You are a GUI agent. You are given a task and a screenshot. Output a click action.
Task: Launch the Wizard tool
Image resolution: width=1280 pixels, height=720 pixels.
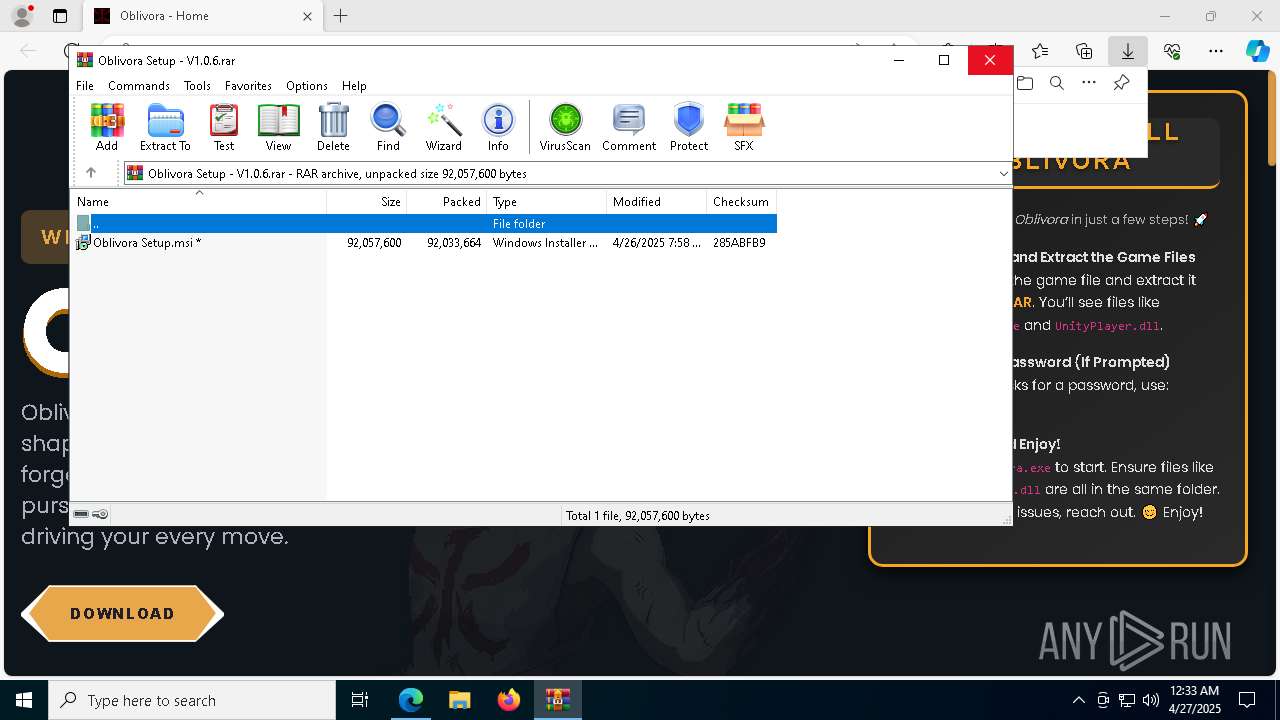tap(443, 127)
